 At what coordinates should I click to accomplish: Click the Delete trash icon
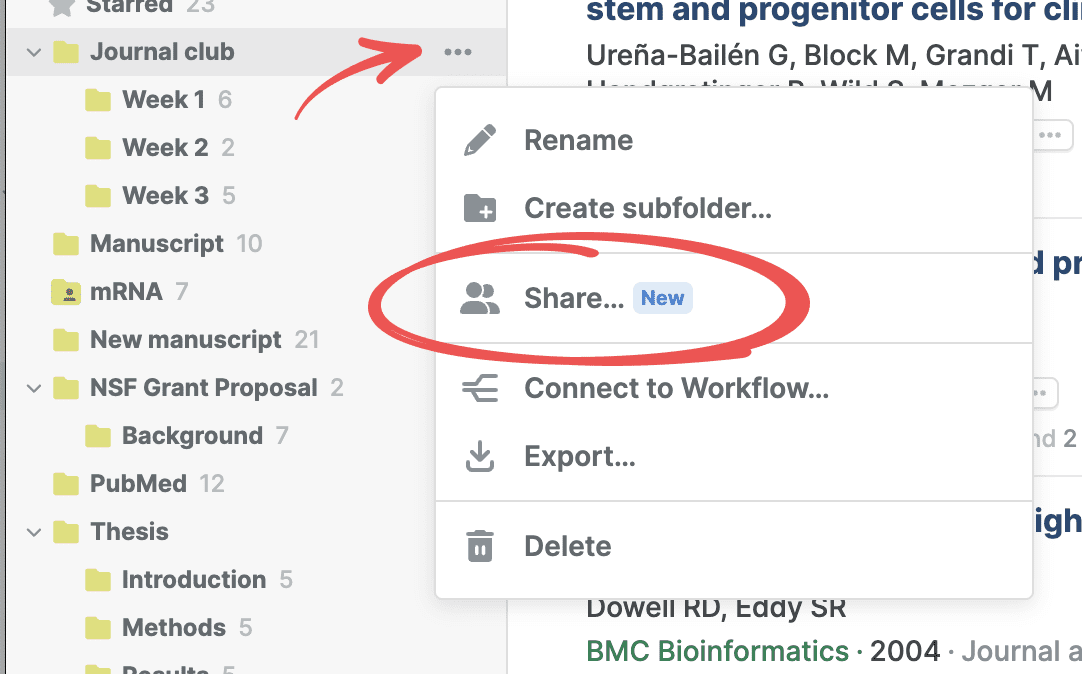[x=480, y=546]
